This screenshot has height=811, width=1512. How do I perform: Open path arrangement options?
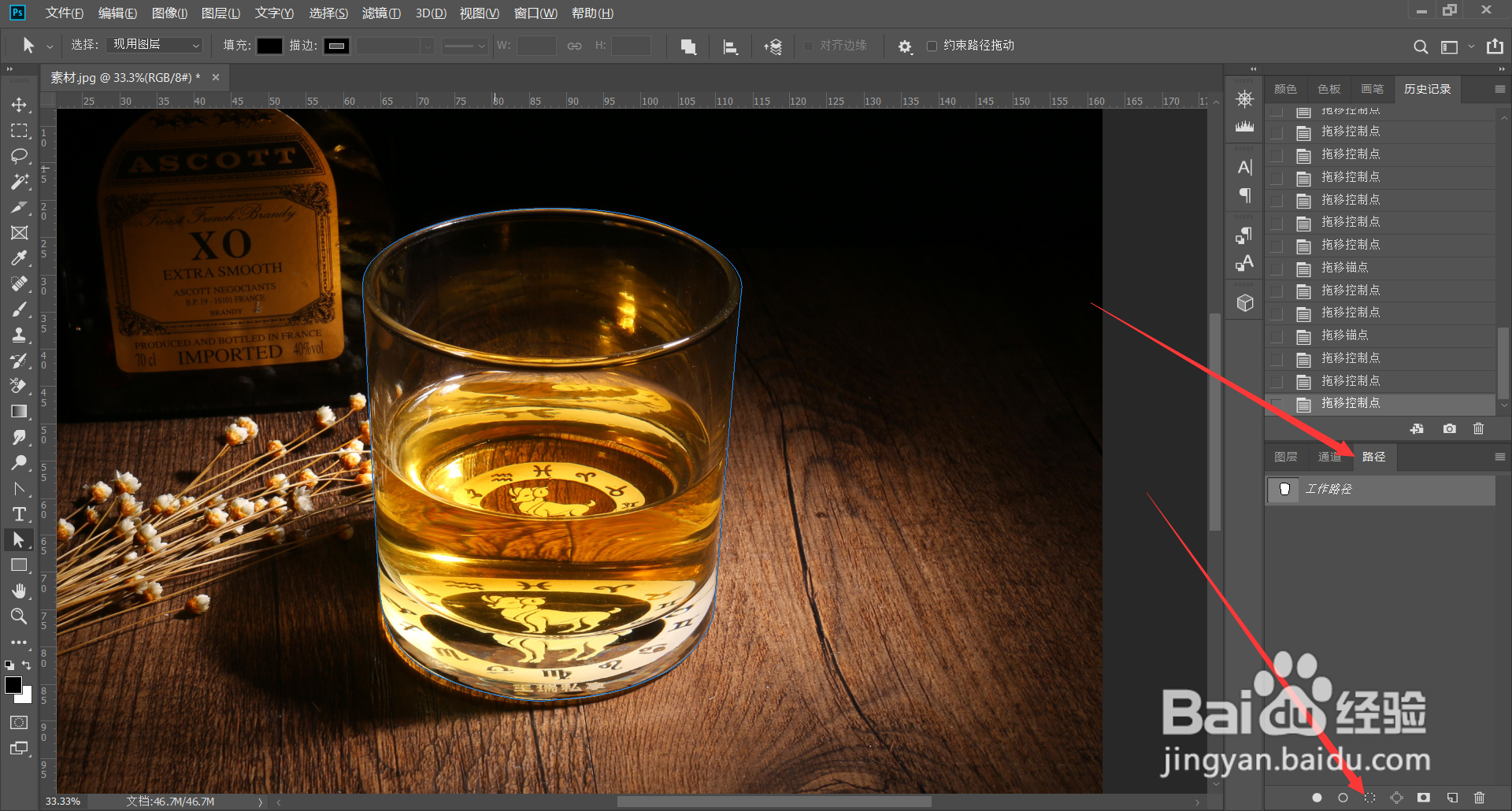(x=773, y=46)
